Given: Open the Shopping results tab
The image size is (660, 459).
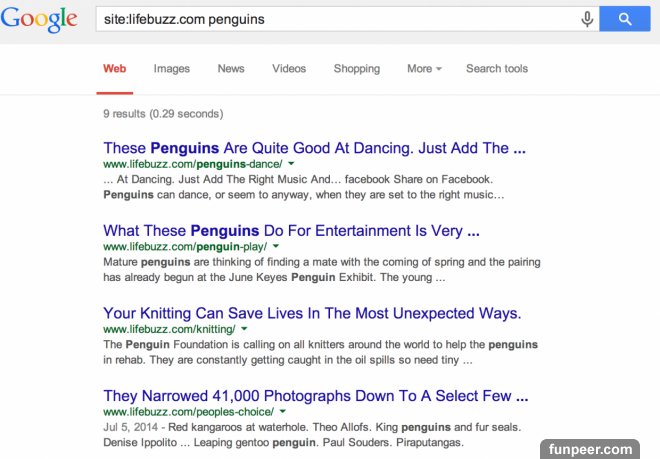Looking at the screenshot, I should coord(356,69).
